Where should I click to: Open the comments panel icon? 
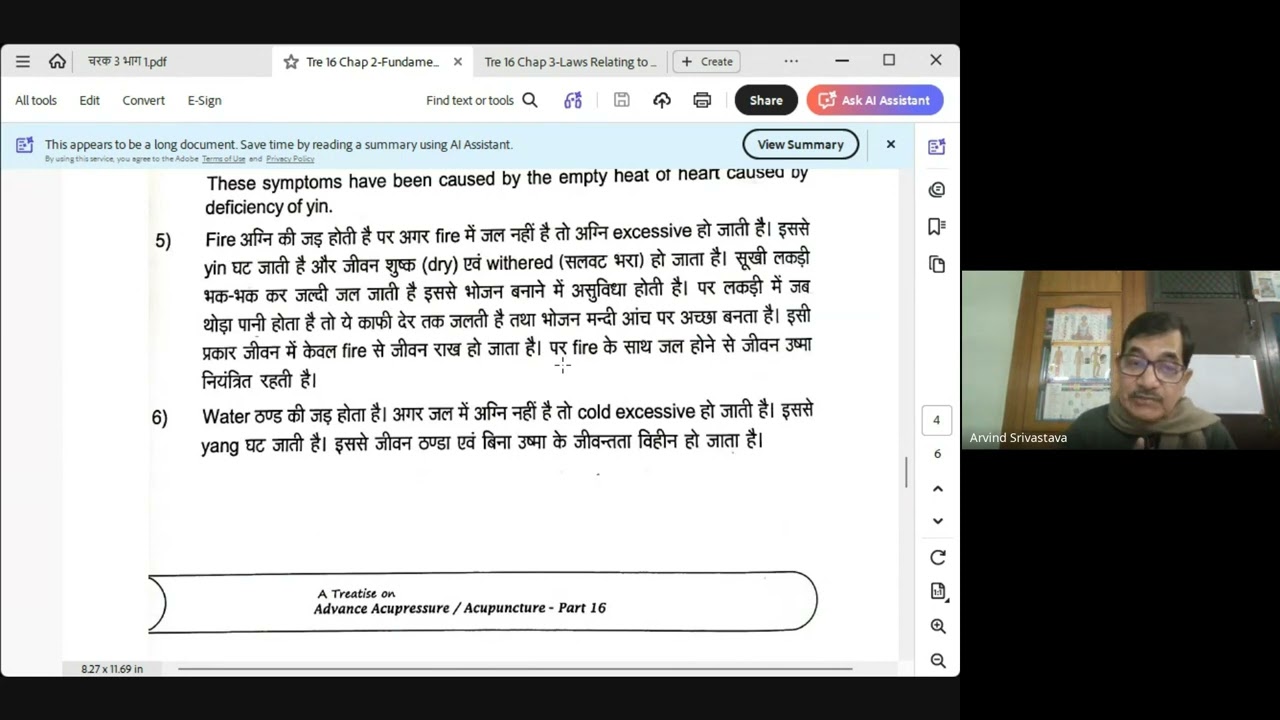(x=937, y=190)
